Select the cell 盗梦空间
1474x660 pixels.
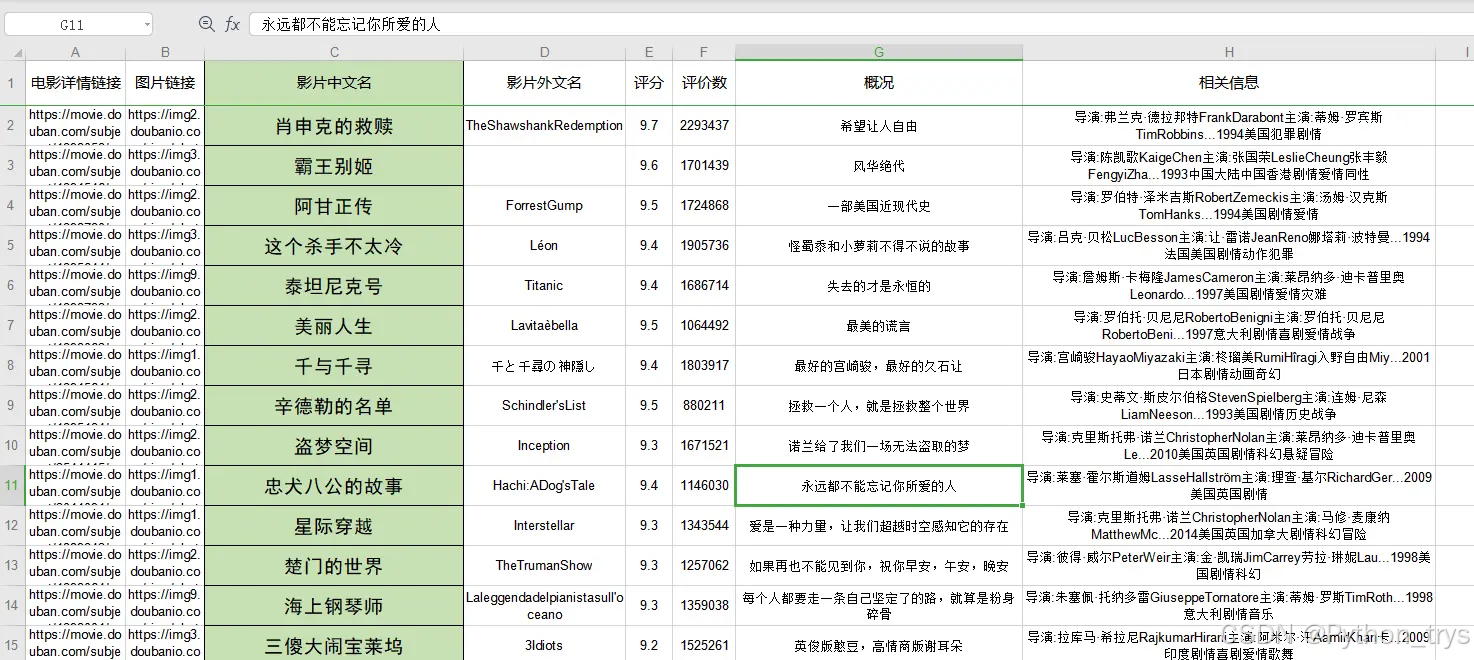334,446
